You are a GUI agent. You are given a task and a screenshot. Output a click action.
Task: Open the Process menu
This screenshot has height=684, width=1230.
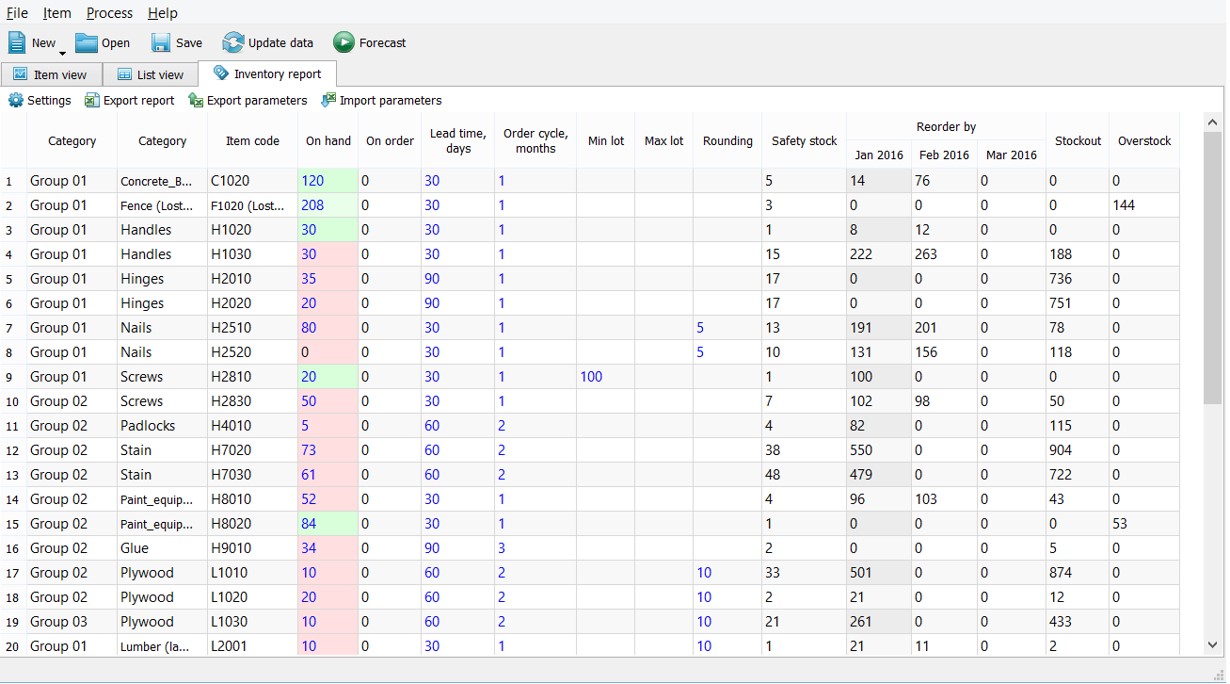[x=109, y=13]
